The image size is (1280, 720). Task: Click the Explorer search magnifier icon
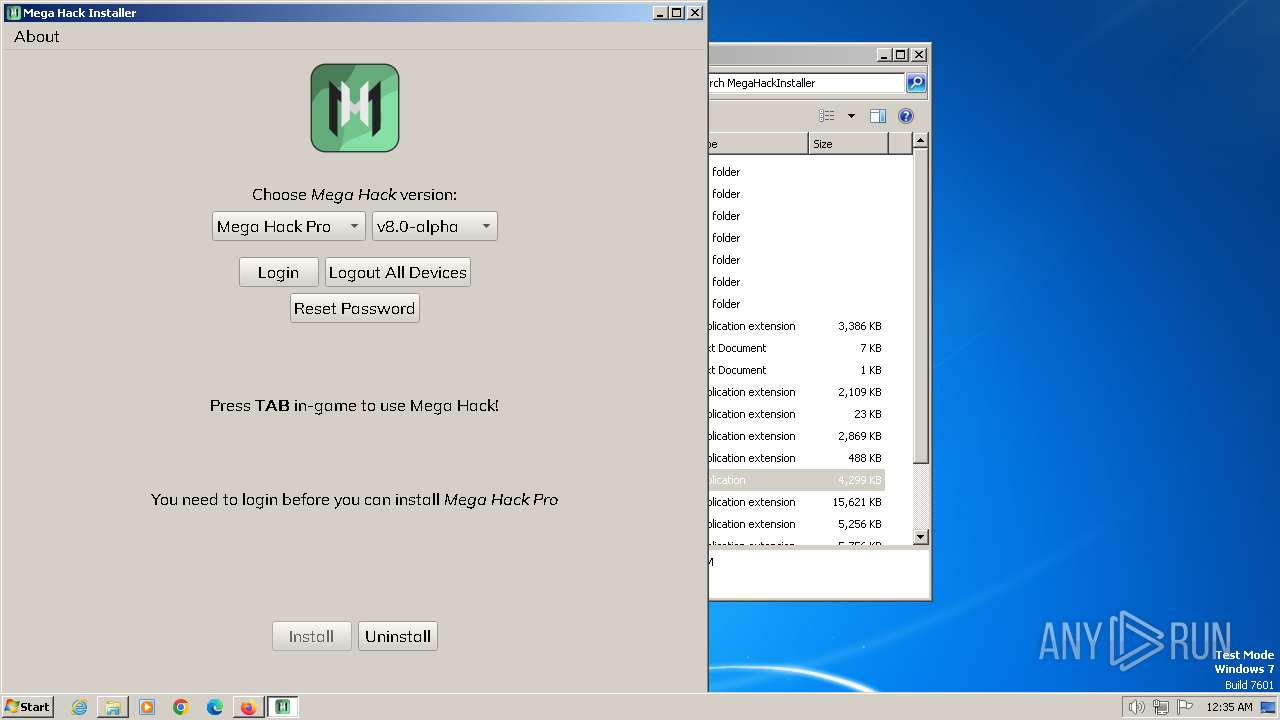916,83
